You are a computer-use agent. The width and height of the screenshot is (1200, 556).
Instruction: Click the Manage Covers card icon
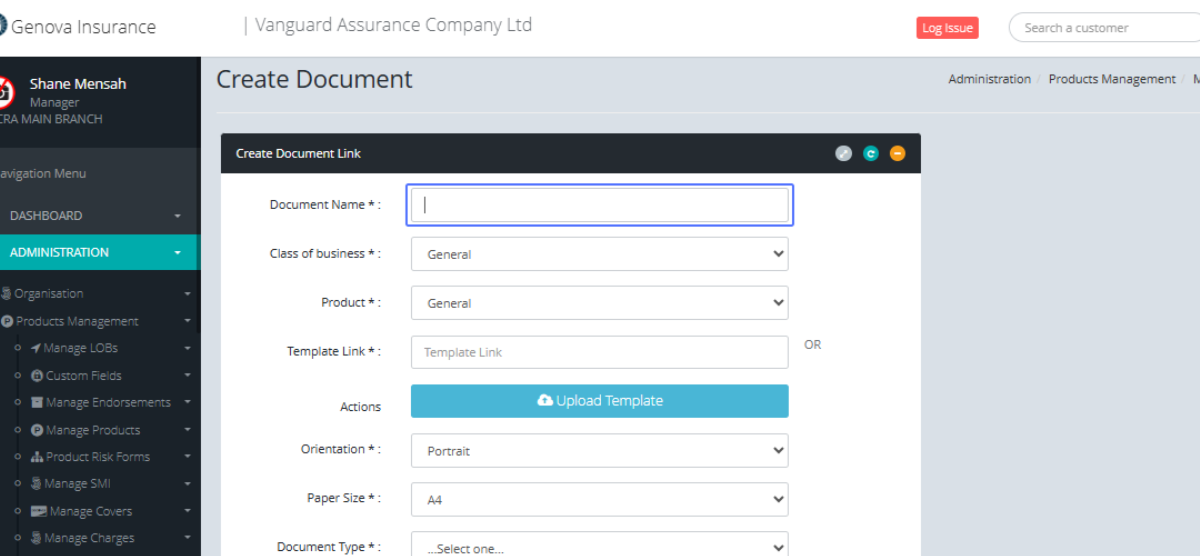39,511
